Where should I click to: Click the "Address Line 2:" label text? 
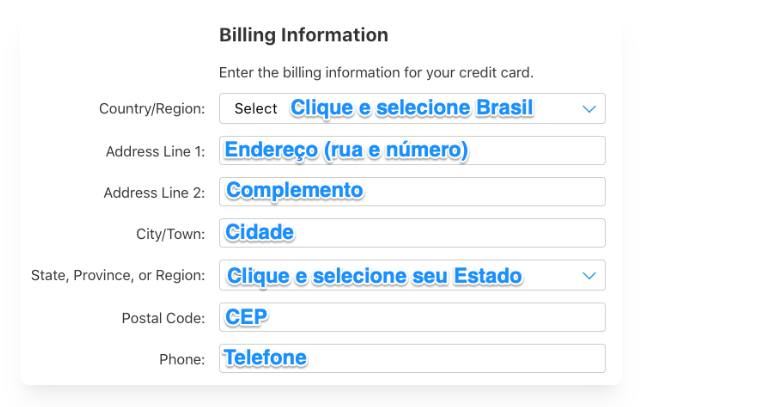[154, 193]
